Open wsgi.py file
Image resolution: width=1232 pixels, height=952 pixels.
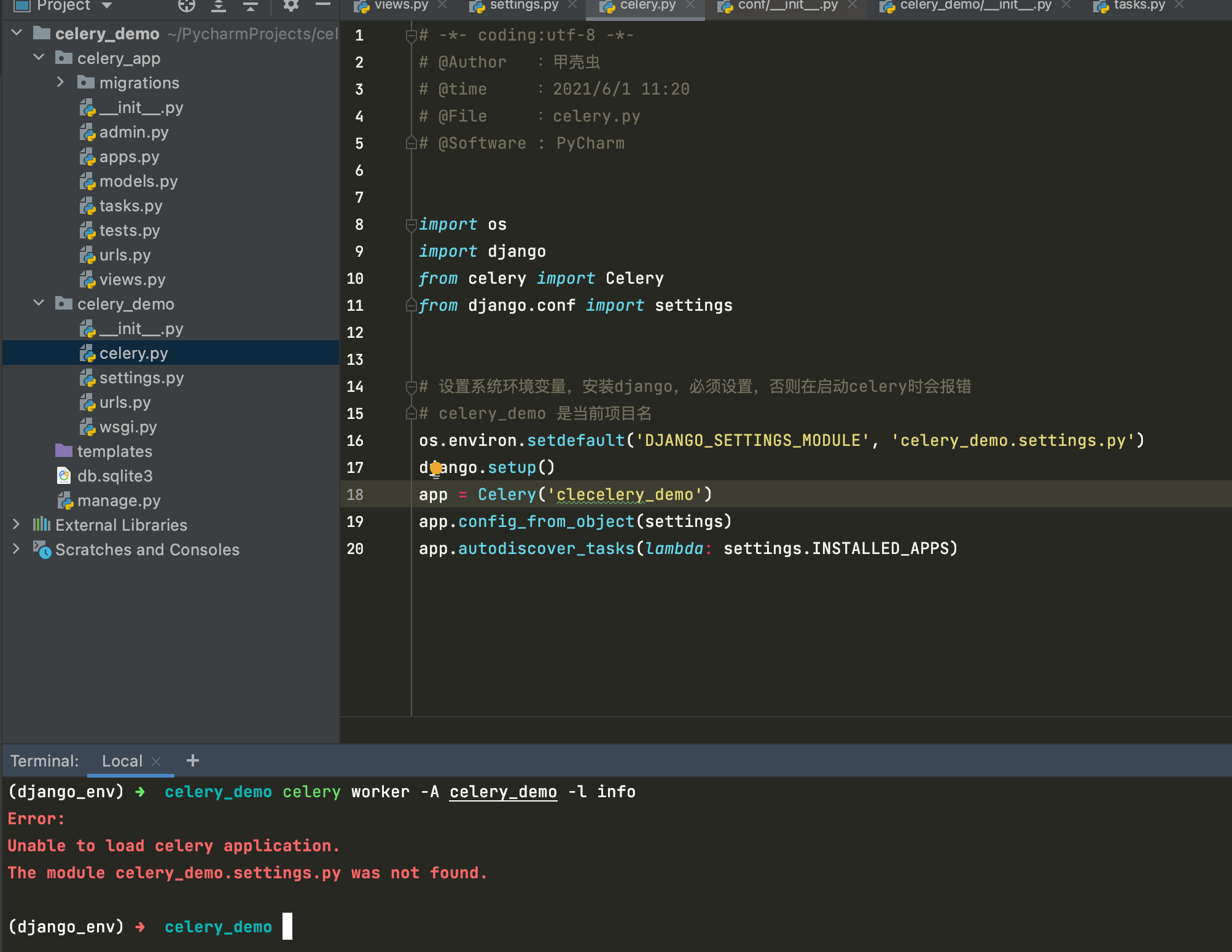128,427
